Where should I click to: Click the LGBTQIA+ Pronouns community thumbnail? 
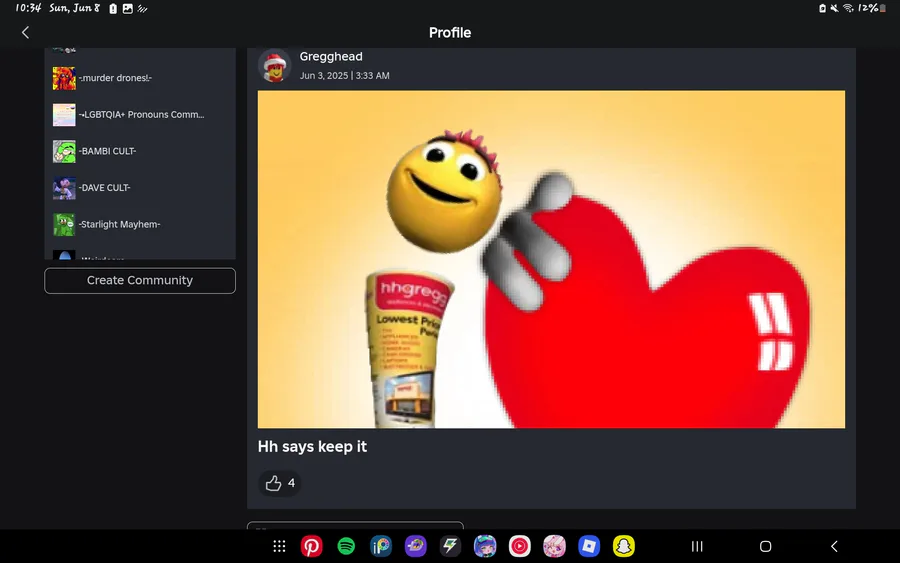pyautogui.click(x=64, y=115)
